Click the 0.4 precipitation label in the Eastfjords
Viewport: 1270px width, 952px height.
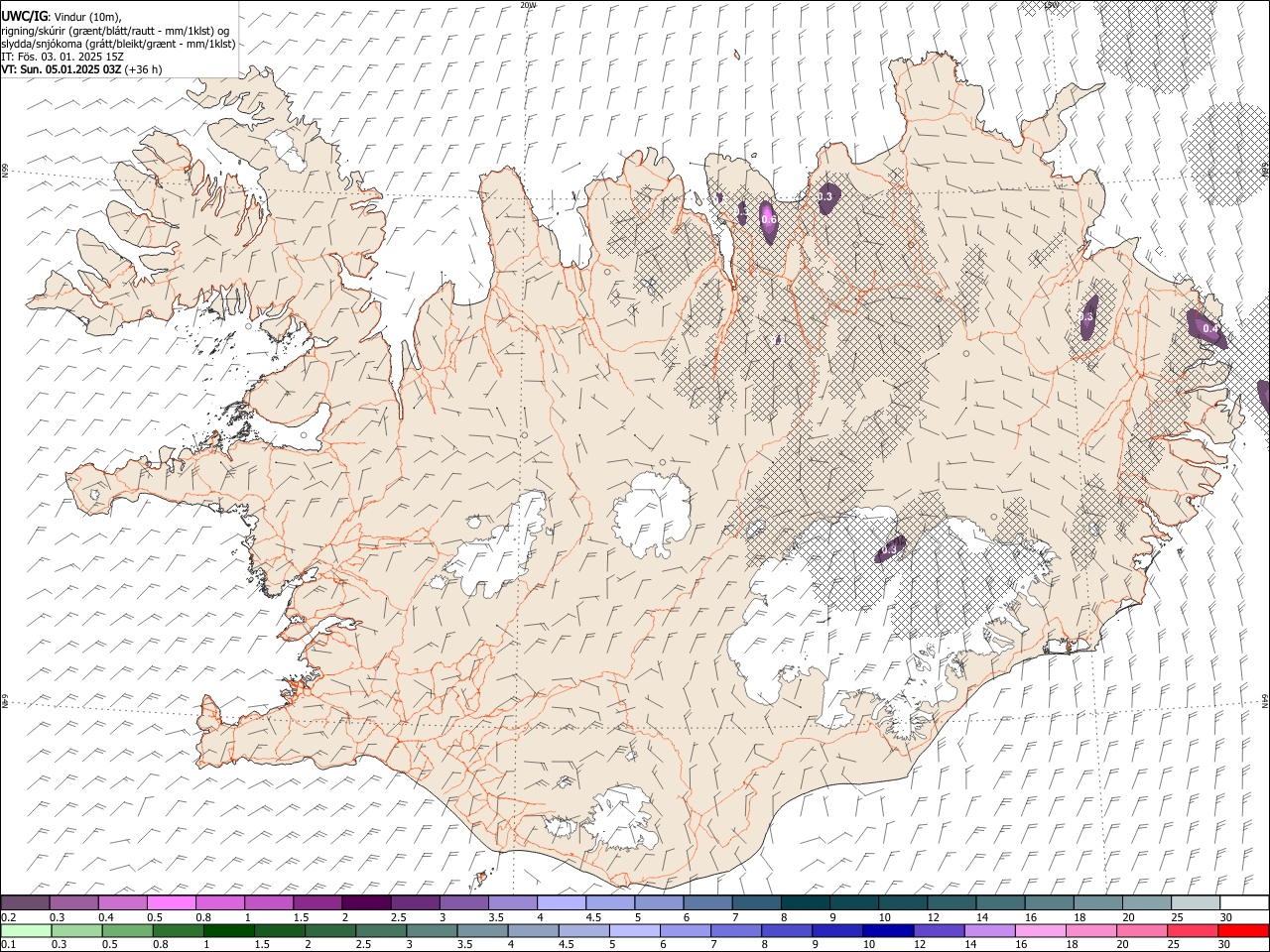click(1209, 328)
